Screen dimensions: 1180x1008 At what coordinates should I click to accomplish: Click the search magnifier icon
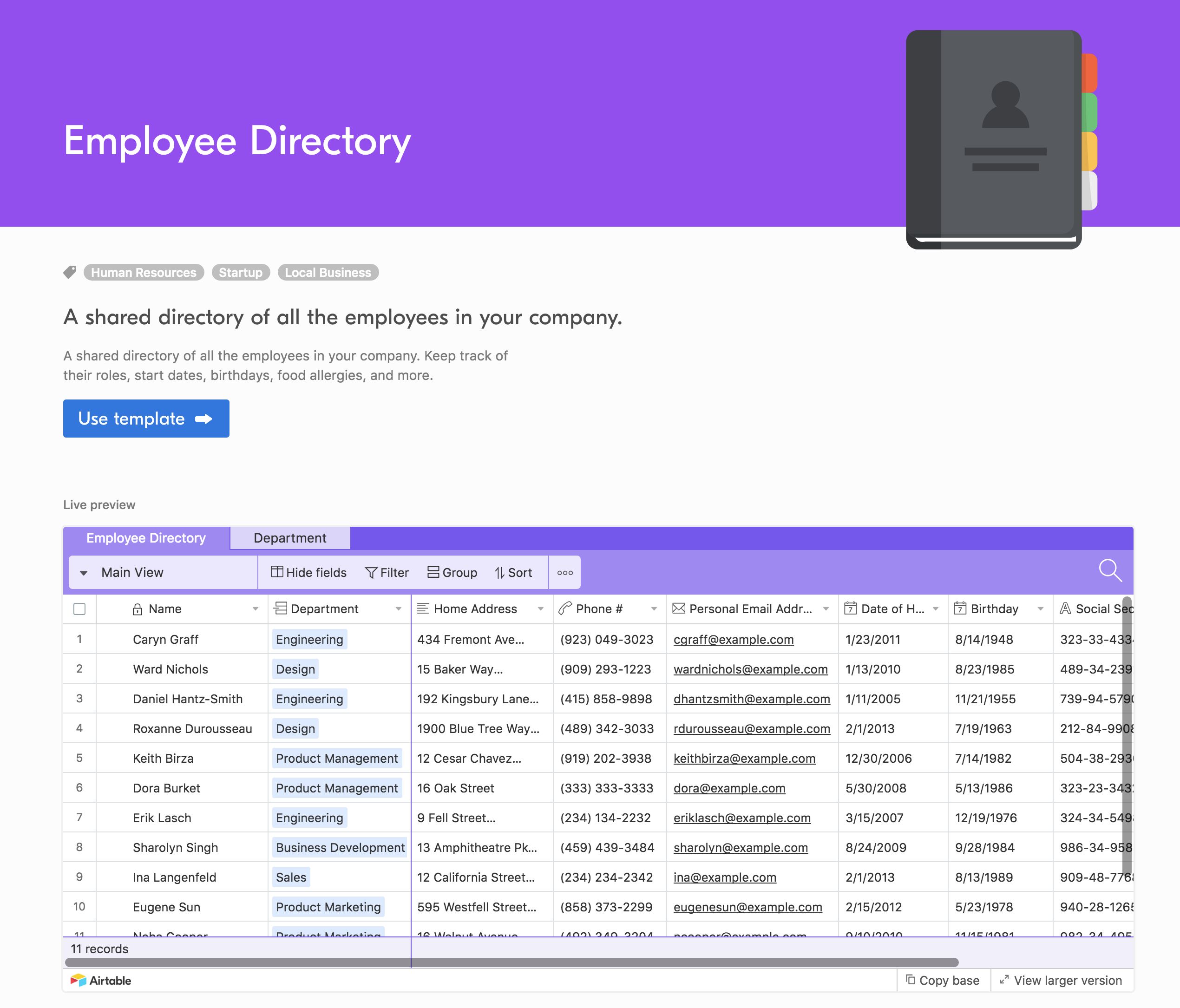(x=1109, y=570)
